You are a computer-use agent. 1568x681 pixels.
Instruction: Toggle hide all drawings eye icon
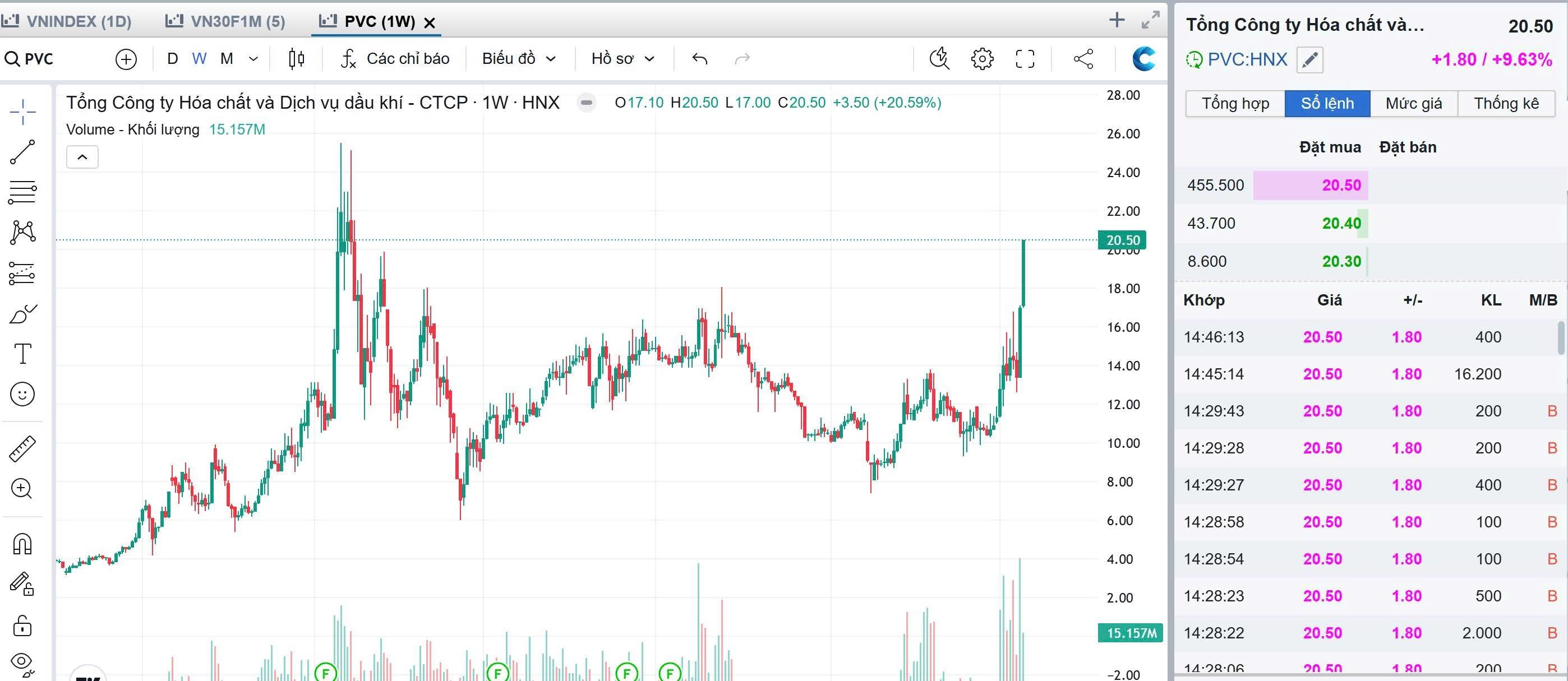tap(22, 662)
